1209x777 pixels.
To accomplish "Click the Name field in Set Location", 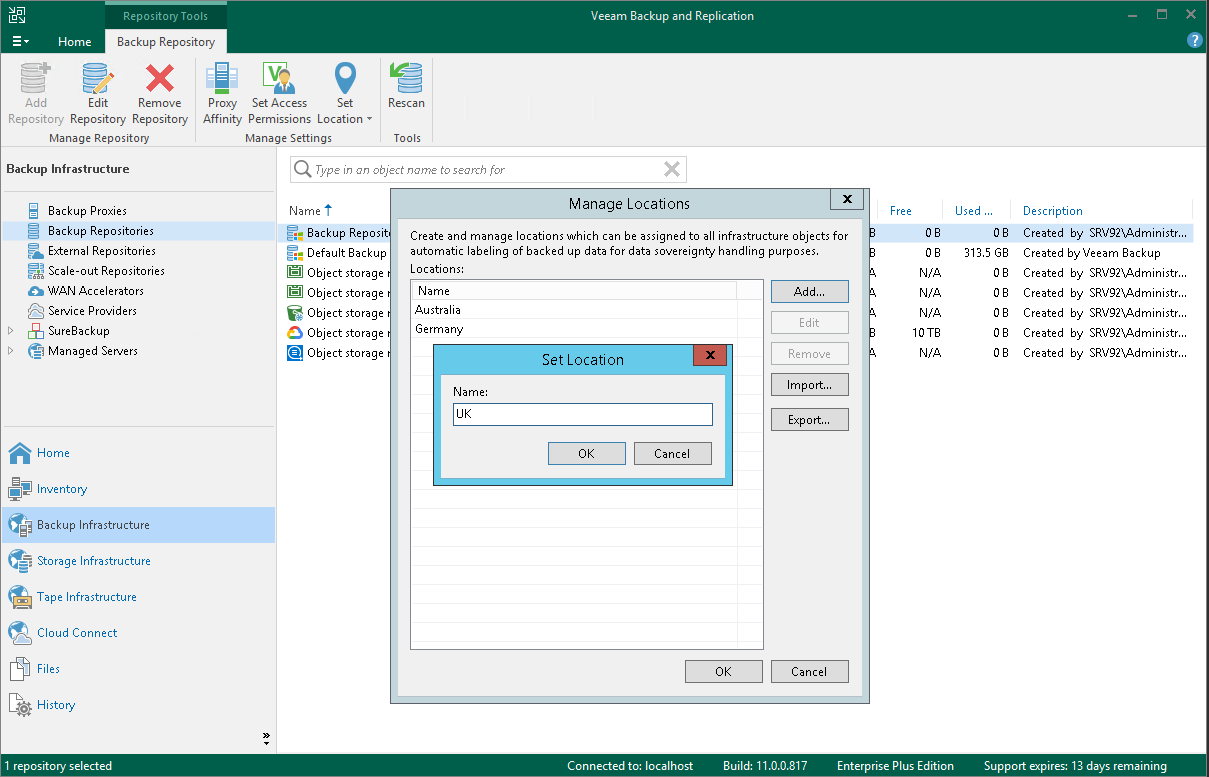I will [583, 415].
